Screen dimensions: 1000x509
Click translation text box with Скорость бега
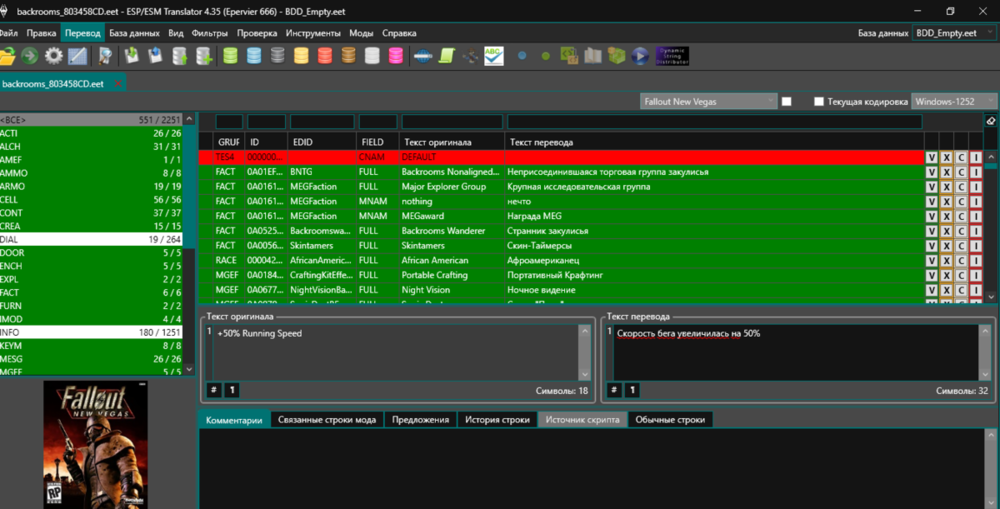(x=796, y=352)
